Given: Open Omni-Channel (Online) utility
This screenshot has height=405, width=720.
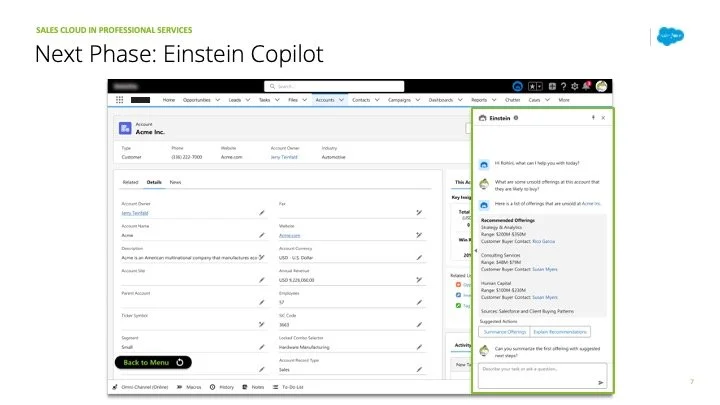Looking at the screenshot, I should click(140, 387).
